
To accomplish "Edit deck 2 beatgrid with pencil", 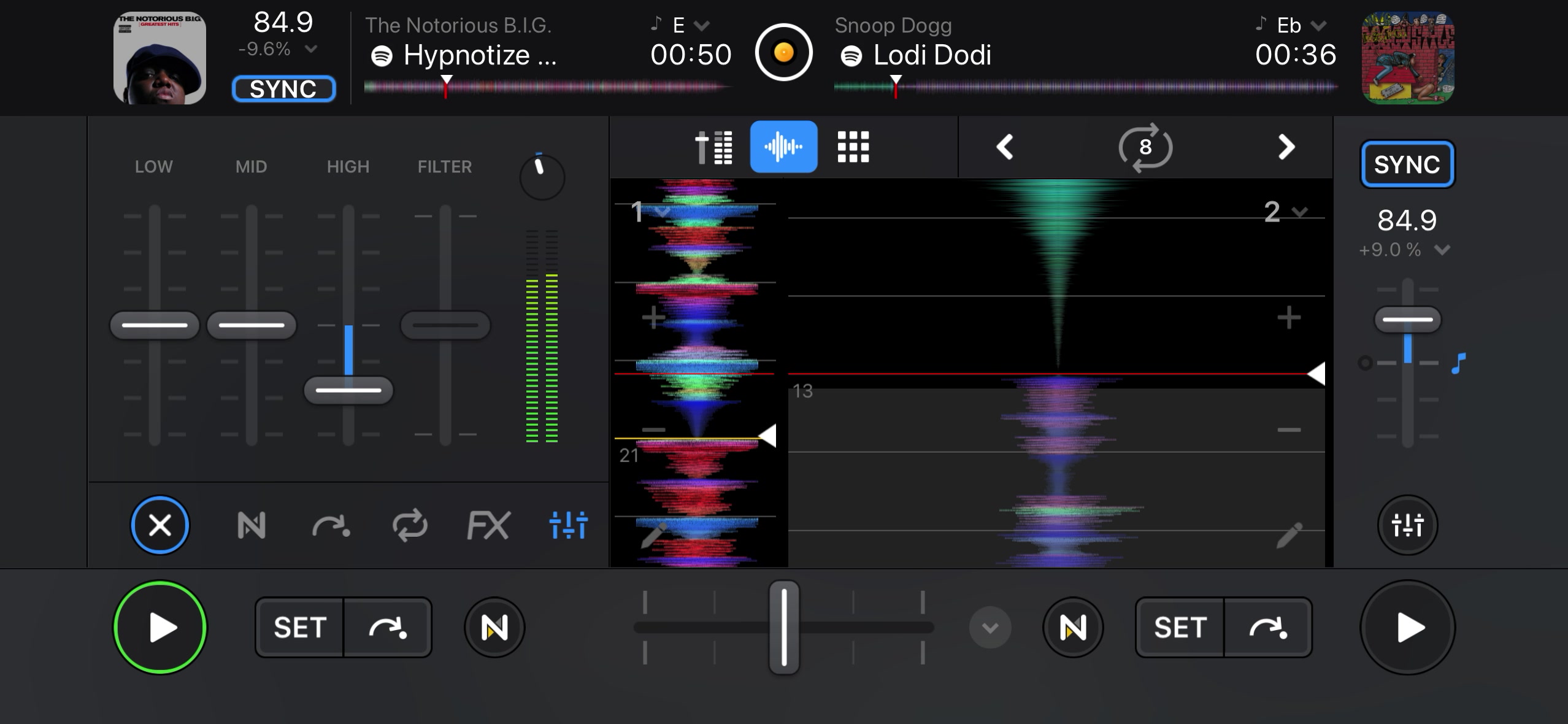I will point(1289,535).
